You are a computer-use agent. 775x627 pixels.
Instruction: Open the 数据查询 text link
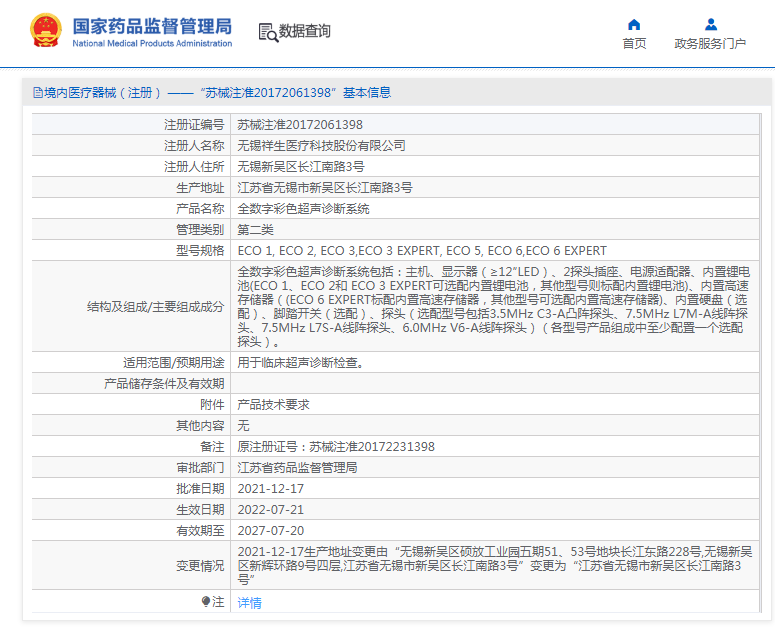pyautogui.click(x=305, y=32)
